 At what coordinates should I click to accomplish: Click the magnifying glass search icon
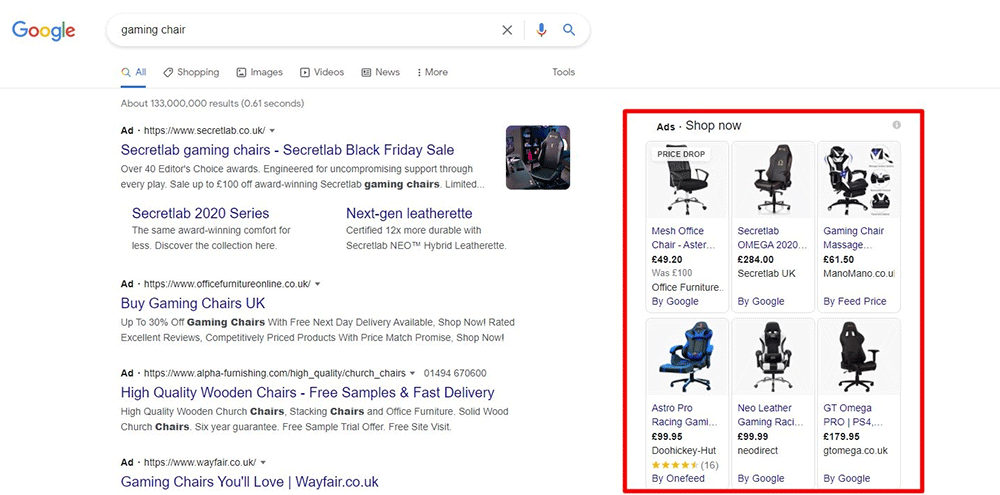tap(569, 30)
